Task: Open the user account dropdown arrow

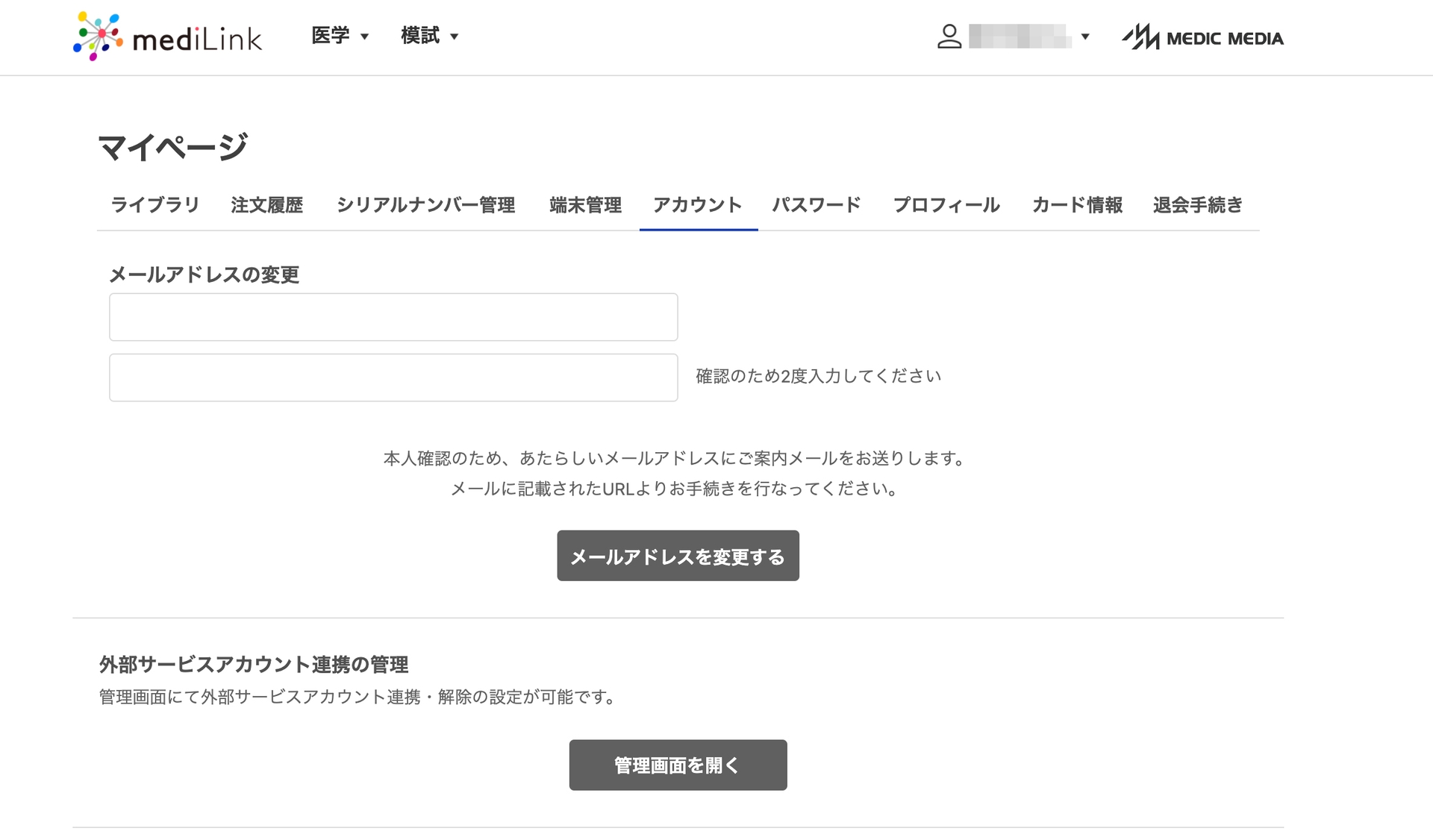Action: [1085, 37]
